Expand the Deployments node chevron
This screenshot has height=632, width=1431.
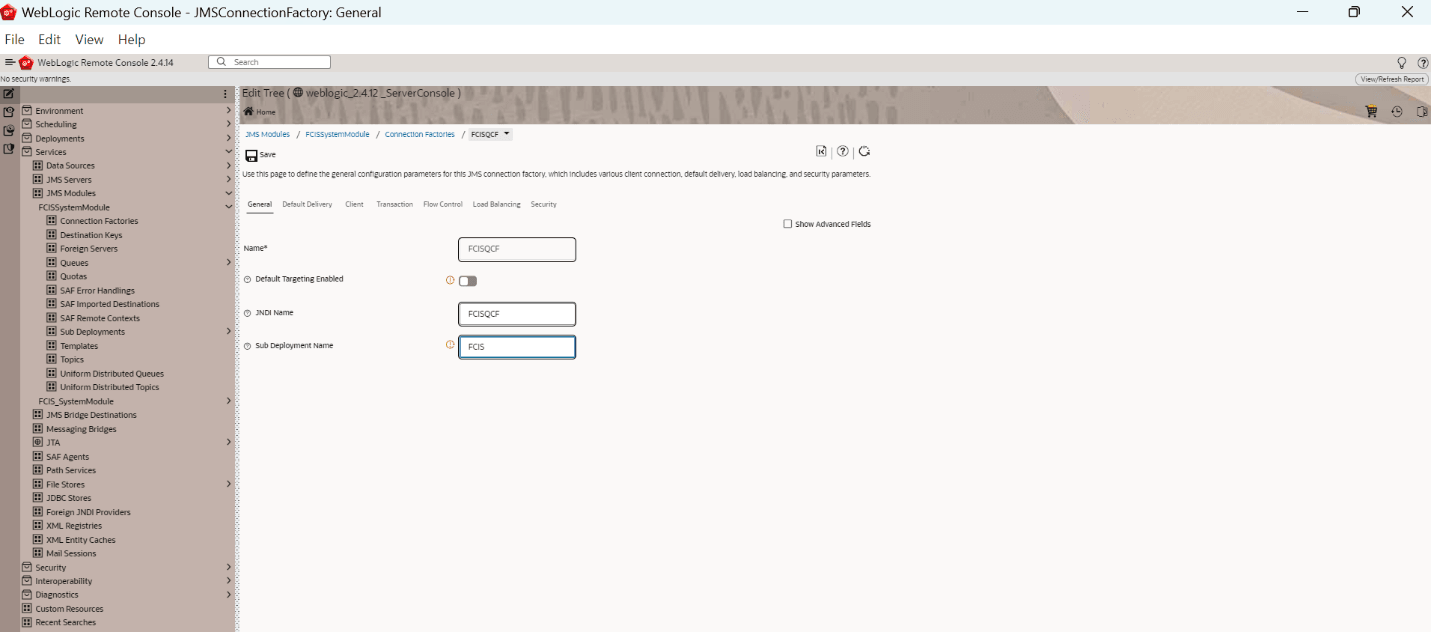tap(228, 138)
